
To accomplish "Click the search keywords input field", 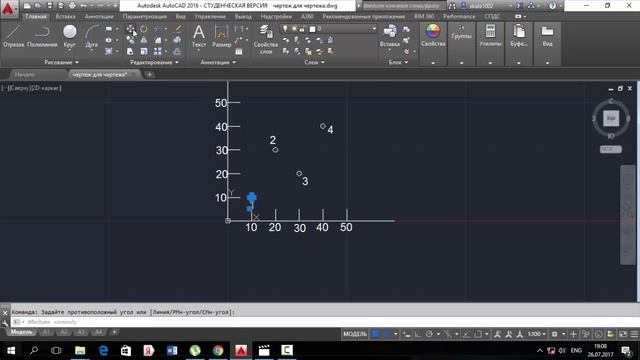I will 402,6.
